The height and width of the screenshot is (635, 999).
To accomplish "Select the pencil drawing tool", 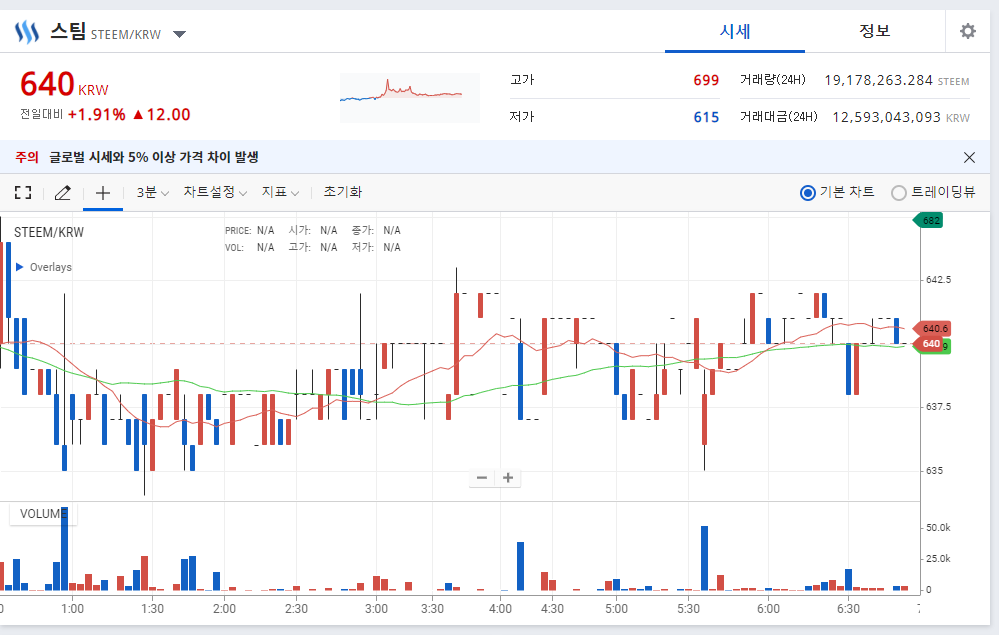I will (x=62, y=192).
